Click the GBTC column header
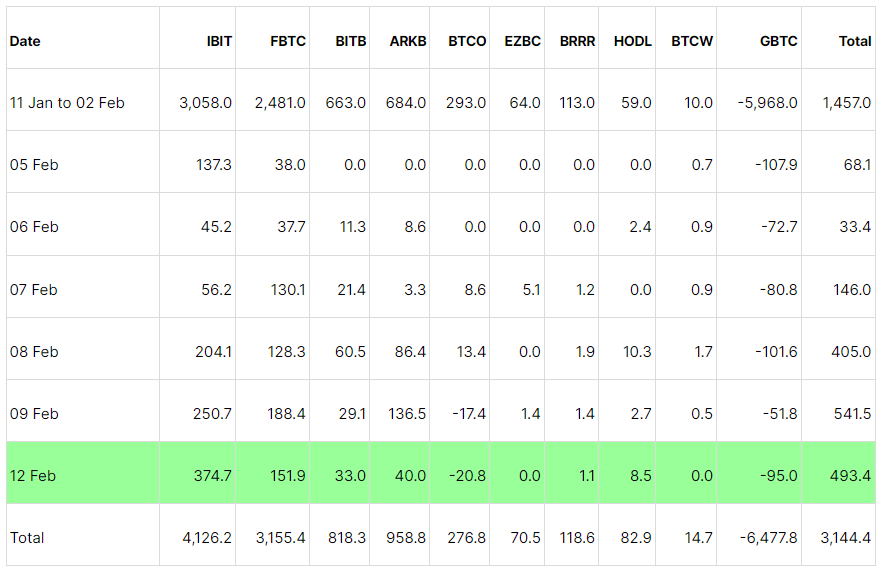Screen dimensions: 884x574 (x=778, y=41)
